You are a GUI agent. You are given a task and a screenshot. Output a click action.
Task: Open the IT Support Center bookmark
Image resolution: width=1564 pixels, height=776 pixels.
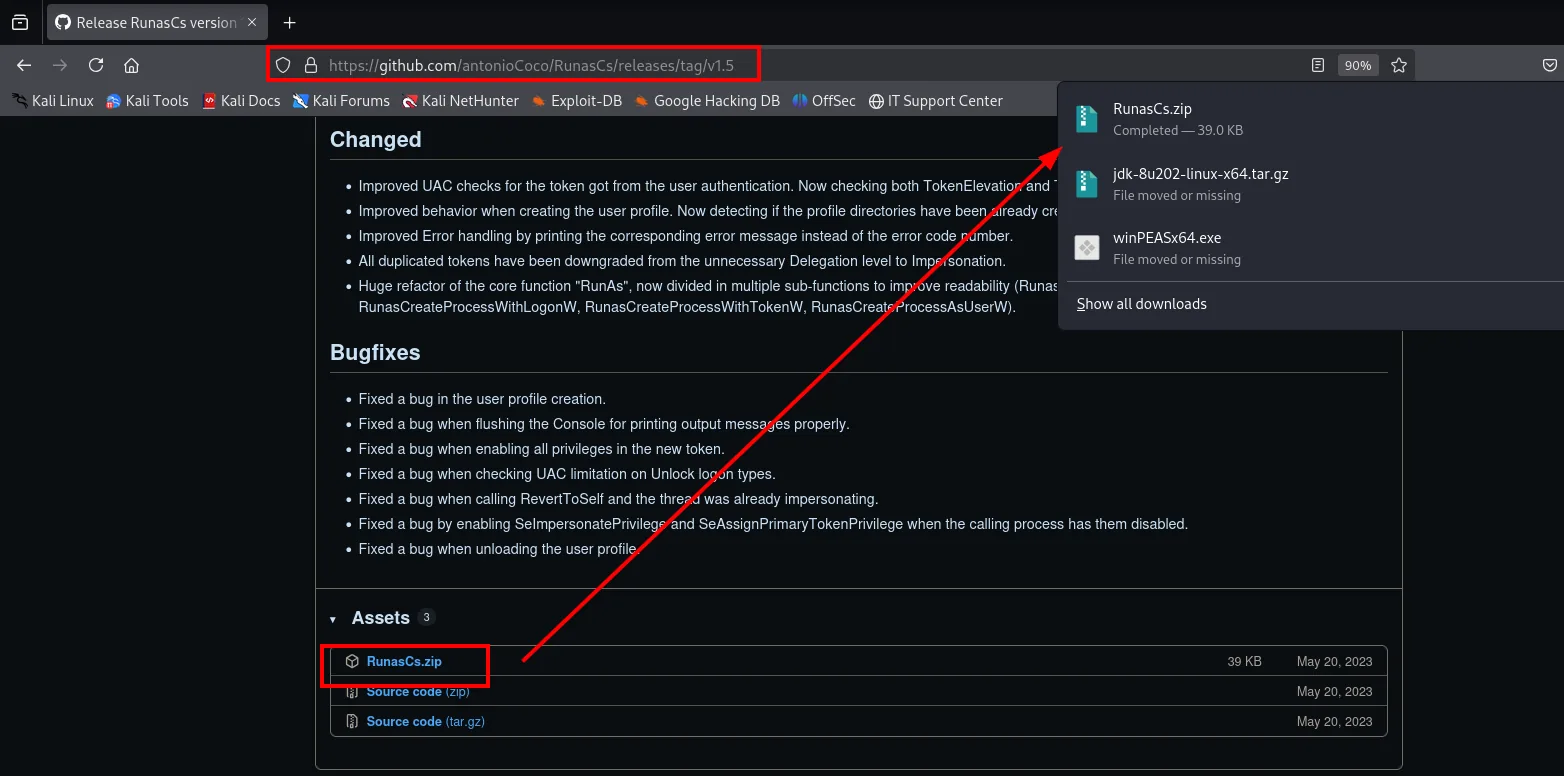pos(935,100)
